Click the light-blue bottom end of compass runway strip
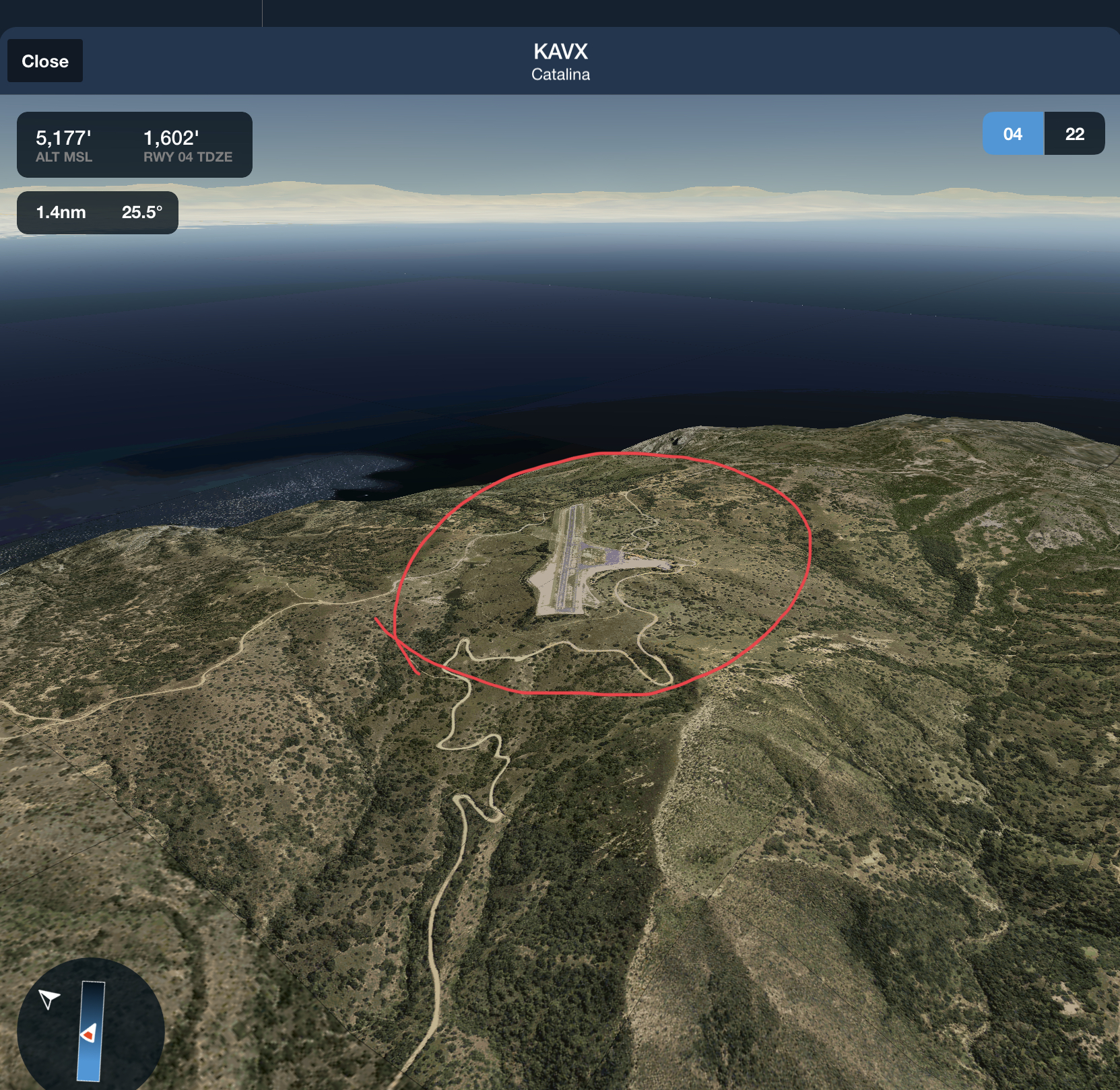Viewport: 1120px width, 1090px height. [x=89, y=1072]
